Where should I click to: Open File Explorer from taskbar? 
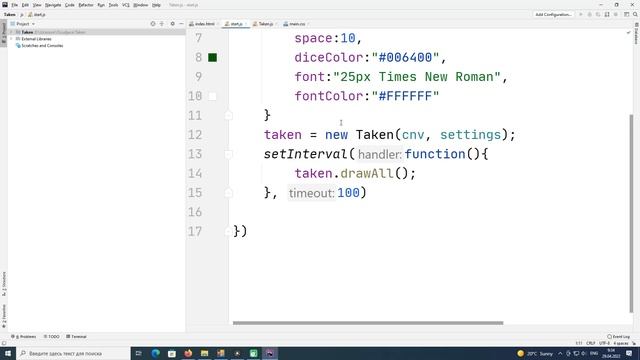pyautogui.click(x=204, y=353)
